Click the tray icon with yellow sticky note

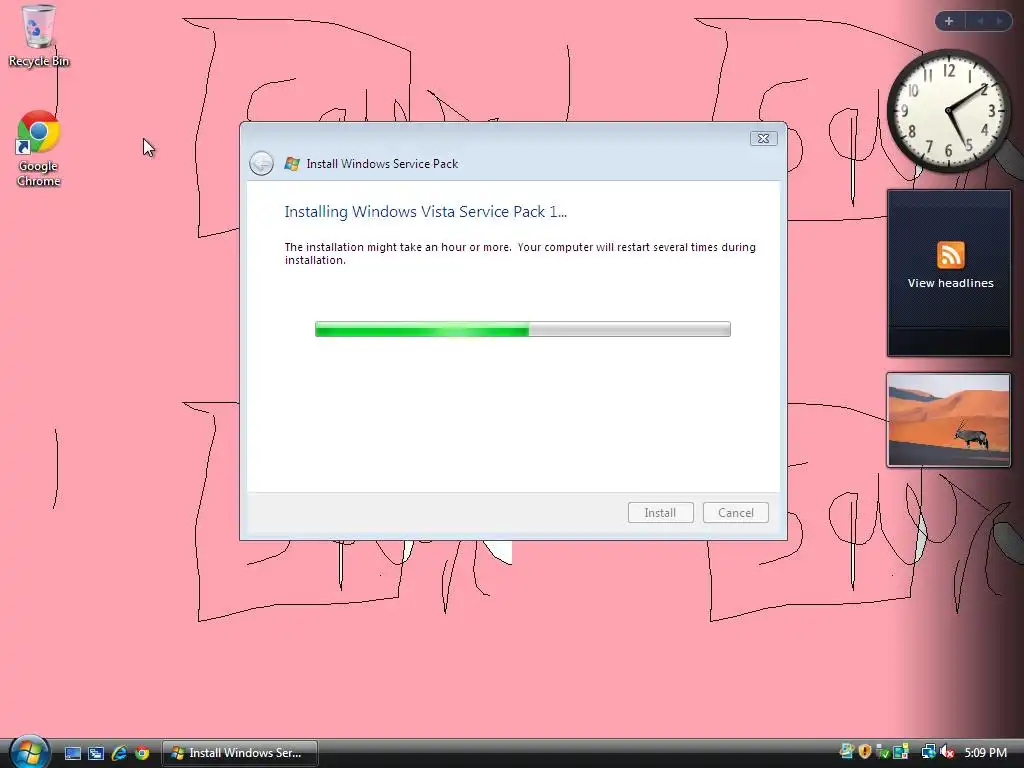tap(901, 752)
